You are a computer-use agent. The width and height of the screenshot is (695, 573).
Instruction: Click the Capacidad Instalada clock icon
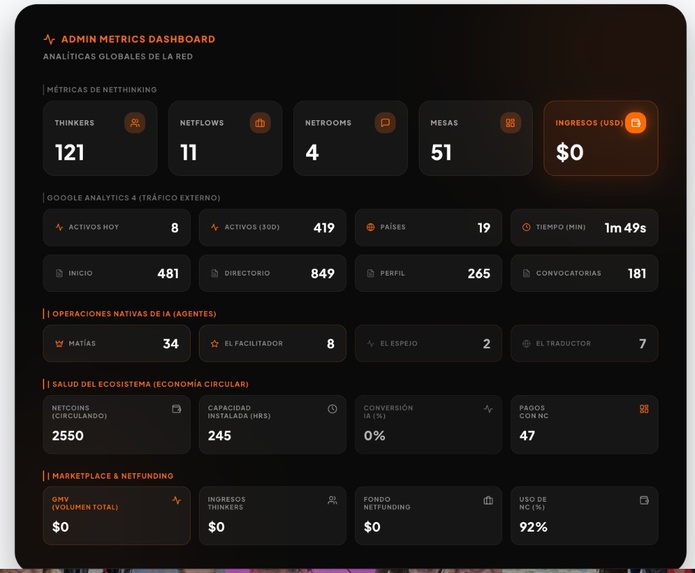point(332,409)
